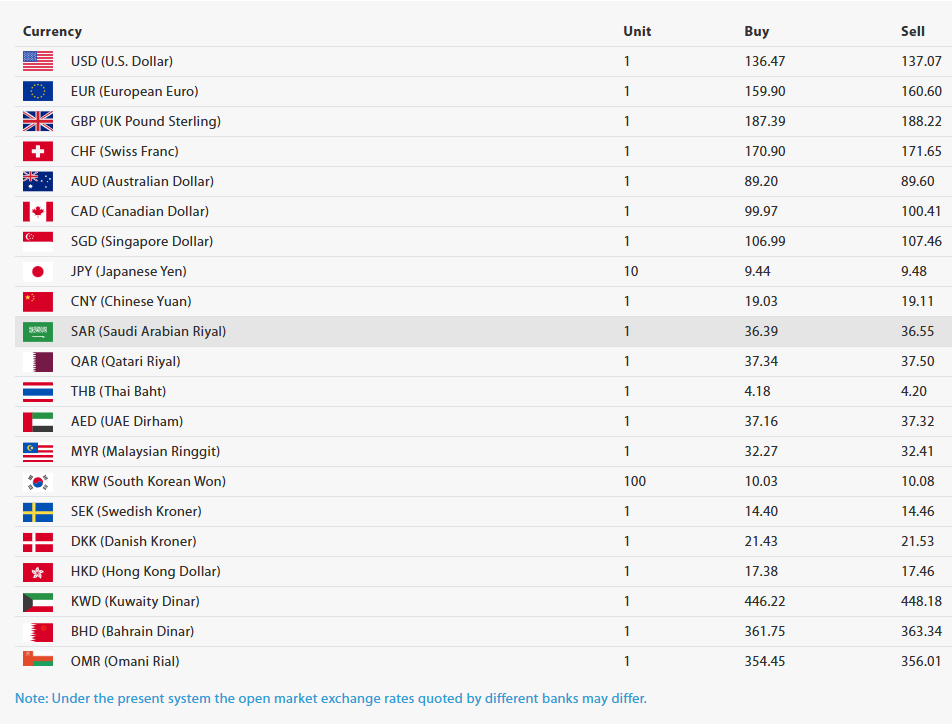Click the Buy column header
The image size is (952, 724).
click(x=756, y=32)
